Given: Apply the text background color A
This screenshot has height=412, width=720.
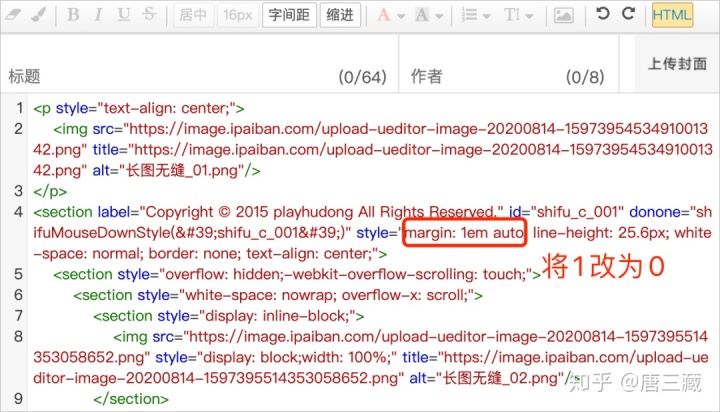Looking at the screenshot, I should click(x=422, y=15).
